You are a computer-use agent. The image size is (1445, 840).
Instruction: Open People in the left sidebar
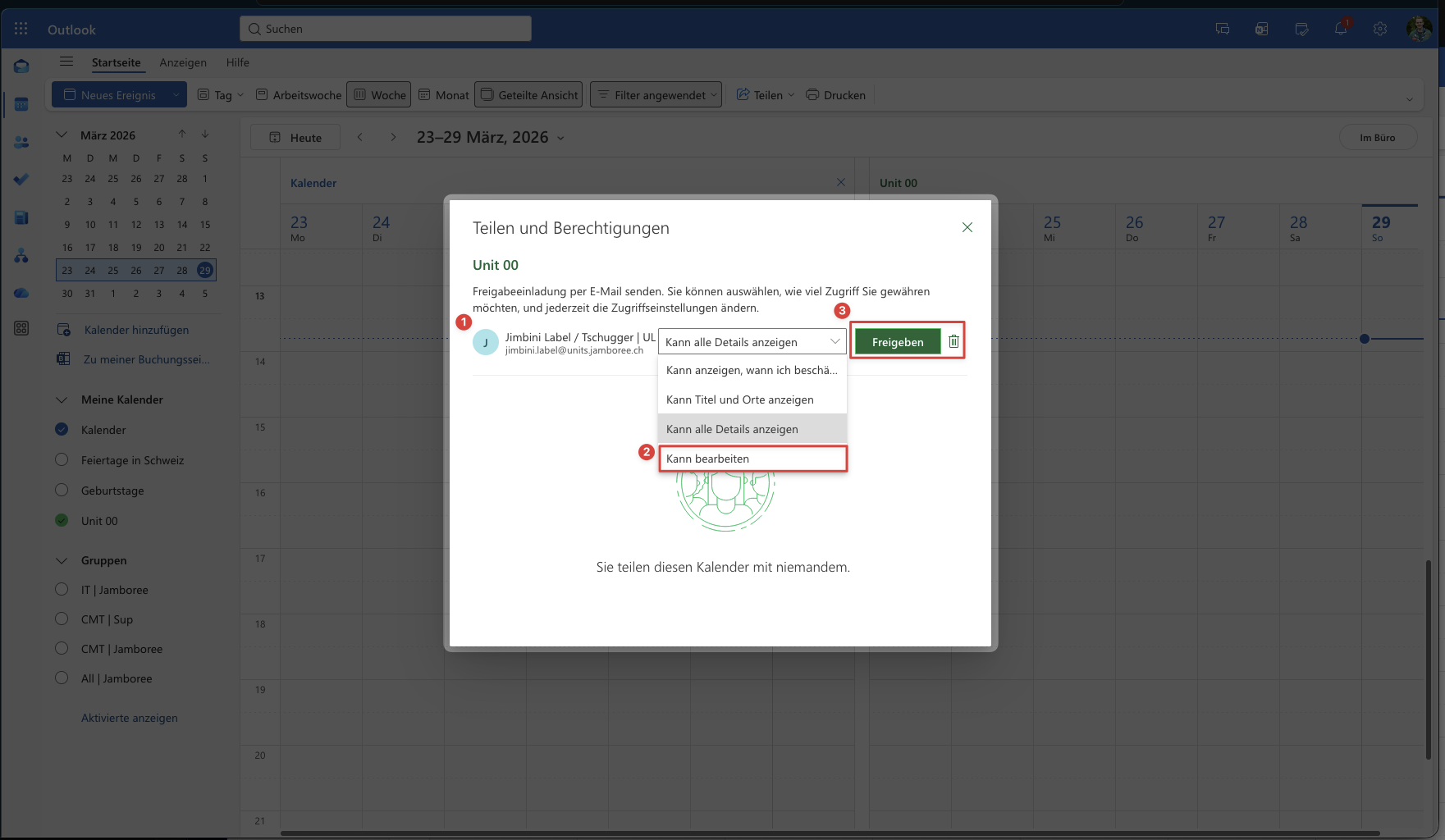(21, 142)
